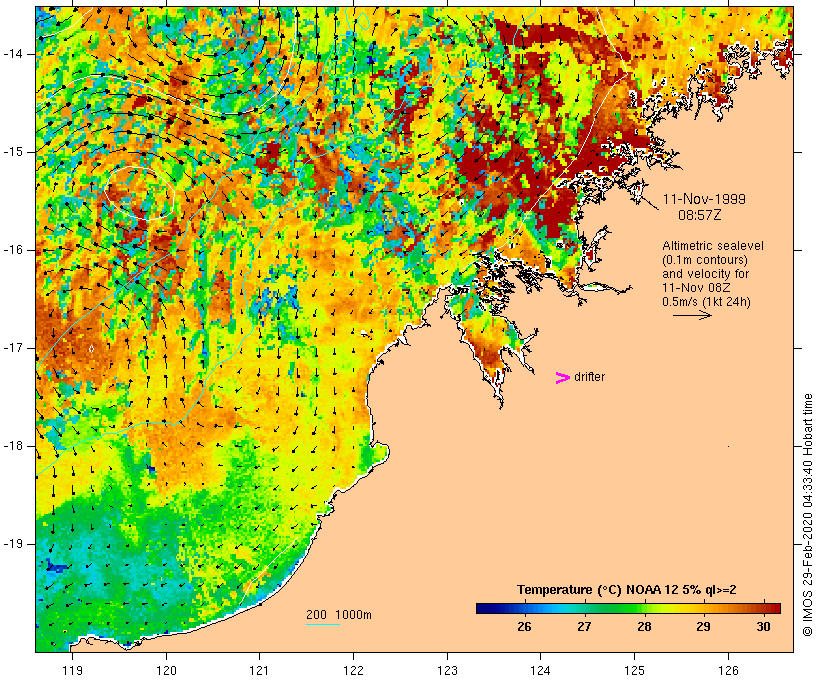The height and width of the screenshot is (680, 820).
Task: Click longitude axis label '122'
Action: [354, 670]
